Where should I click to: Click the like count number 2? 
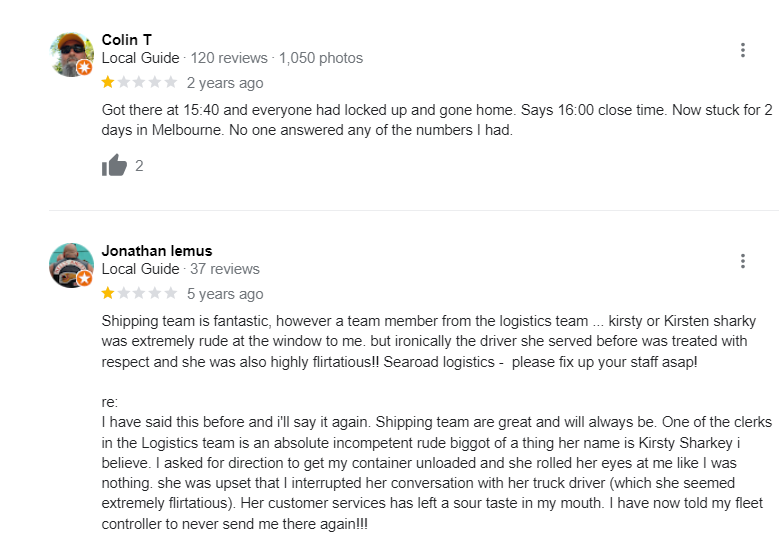(139, 166)
